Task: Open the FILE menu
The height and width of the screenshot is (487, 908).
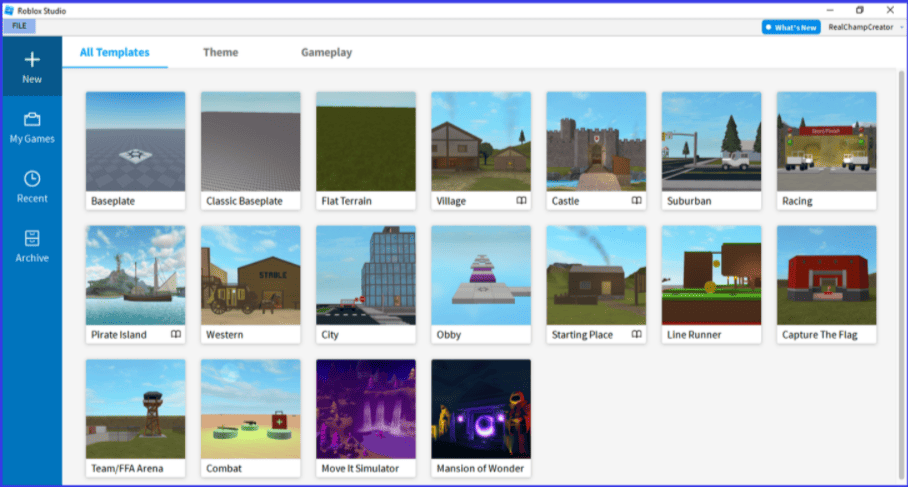Action: [19, 26]
